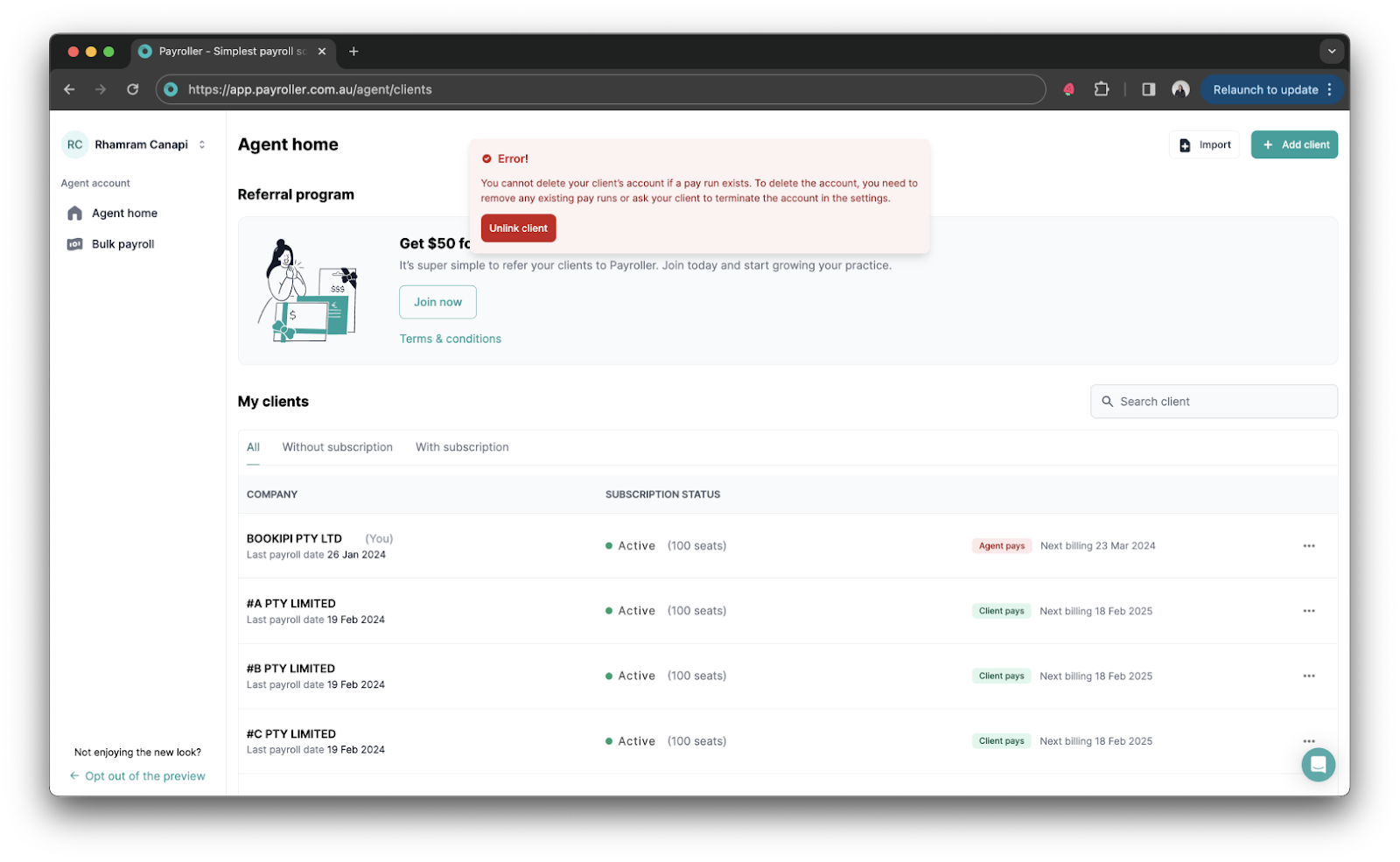Focus the Search client field
The width and height of the screenshot is (1400, 862).
(x=1214, y=402)
